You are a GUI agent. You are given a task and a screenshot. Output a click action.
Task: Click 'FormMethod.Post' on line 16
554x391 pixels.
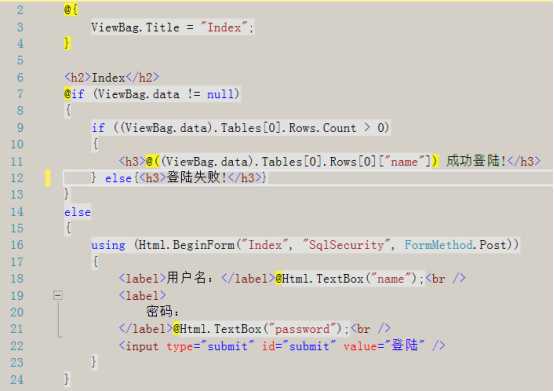[456, 245]
